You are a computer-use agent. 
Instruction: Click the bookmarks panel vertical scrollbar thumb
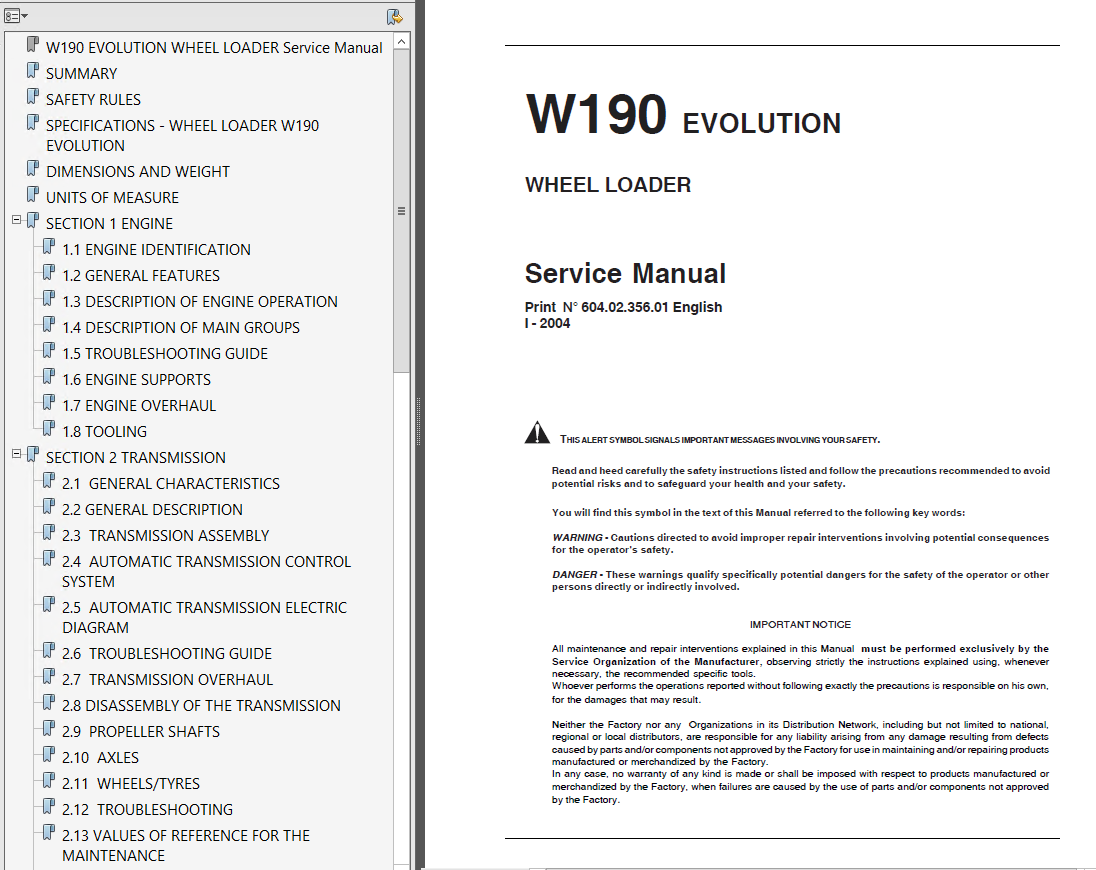401,211
